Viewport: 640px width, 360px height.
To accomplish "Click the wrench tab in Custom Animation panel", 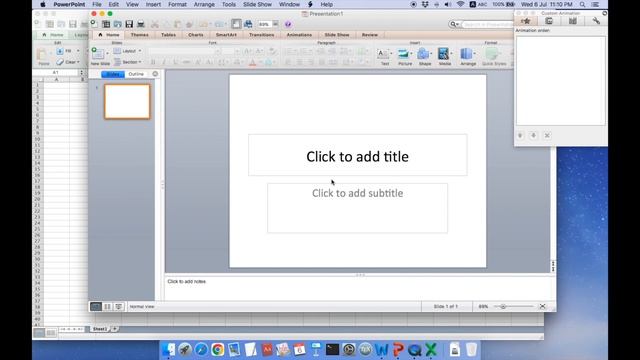I will coord(596,21).
